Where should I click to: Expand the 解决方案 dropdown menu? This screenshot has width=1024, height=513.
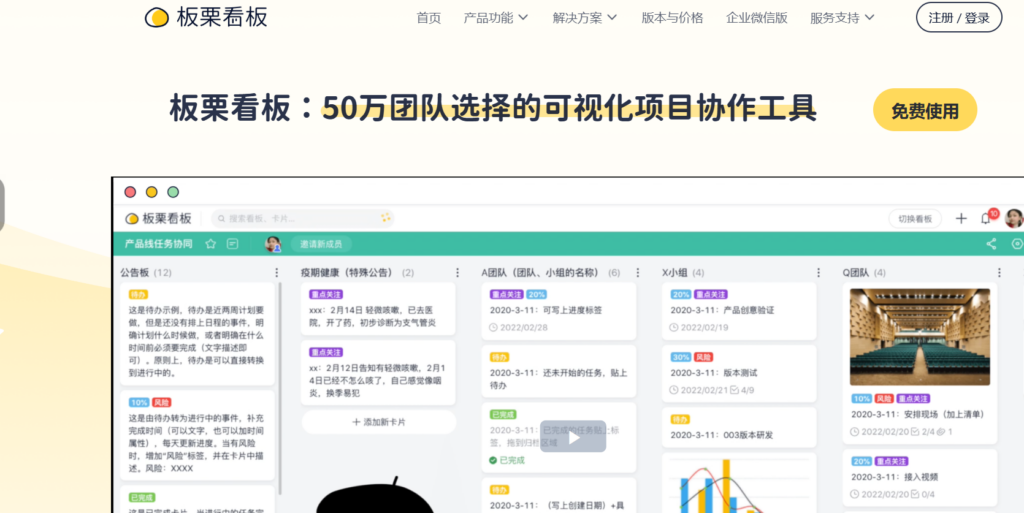pyautogui.click(x=584, y=17)
